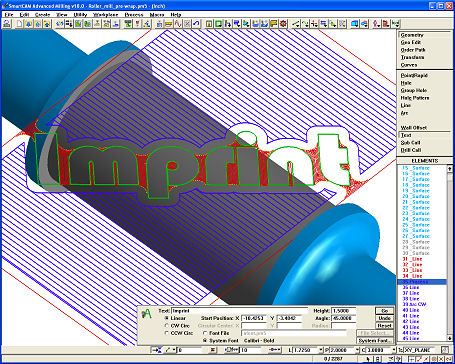Click the Elements list scroll down arrow
The height and width of the screenshot is (364, 455).
pyautogui.click(x=449, y=338)
